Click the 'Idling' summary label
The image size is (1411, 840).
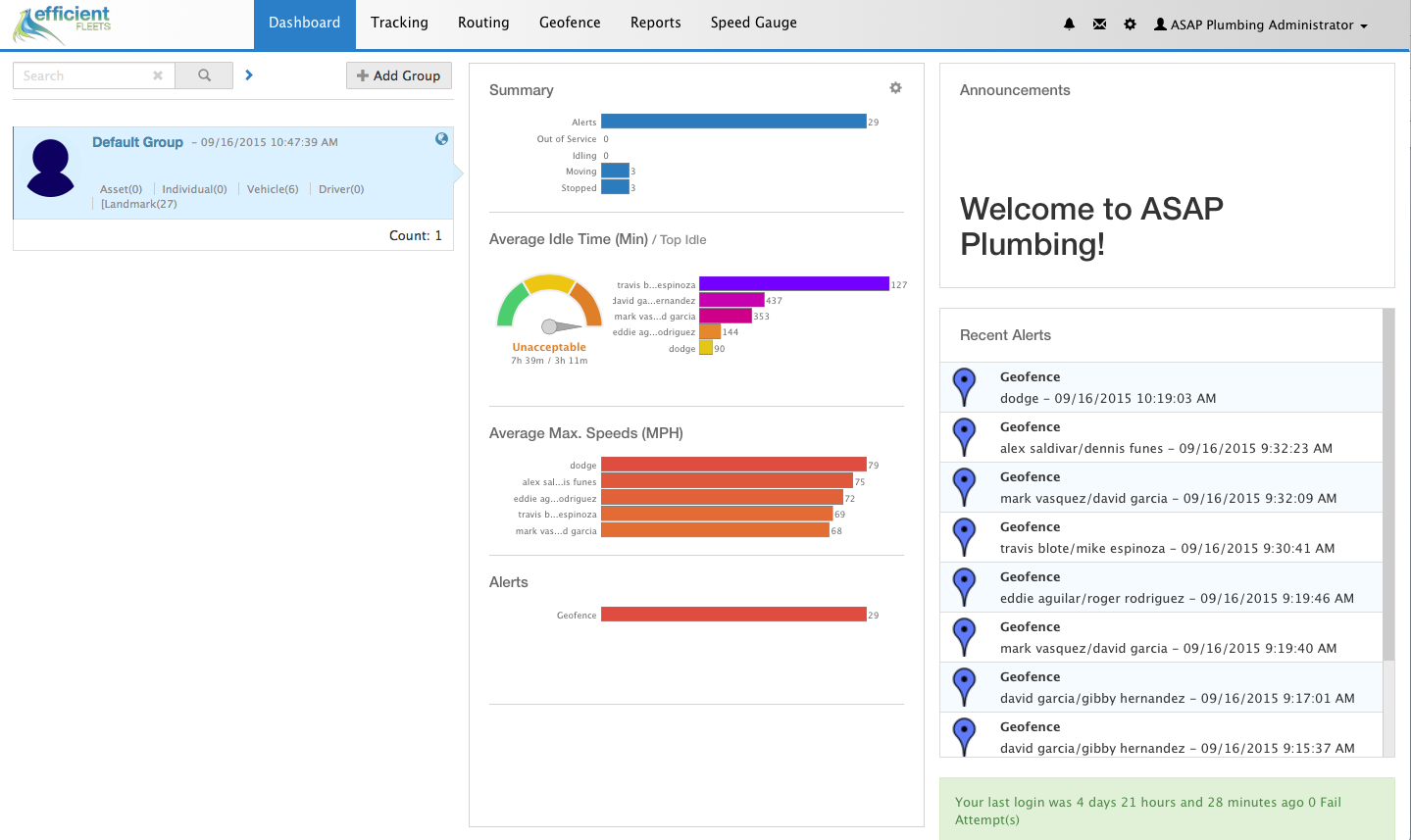tap(584, 156)
